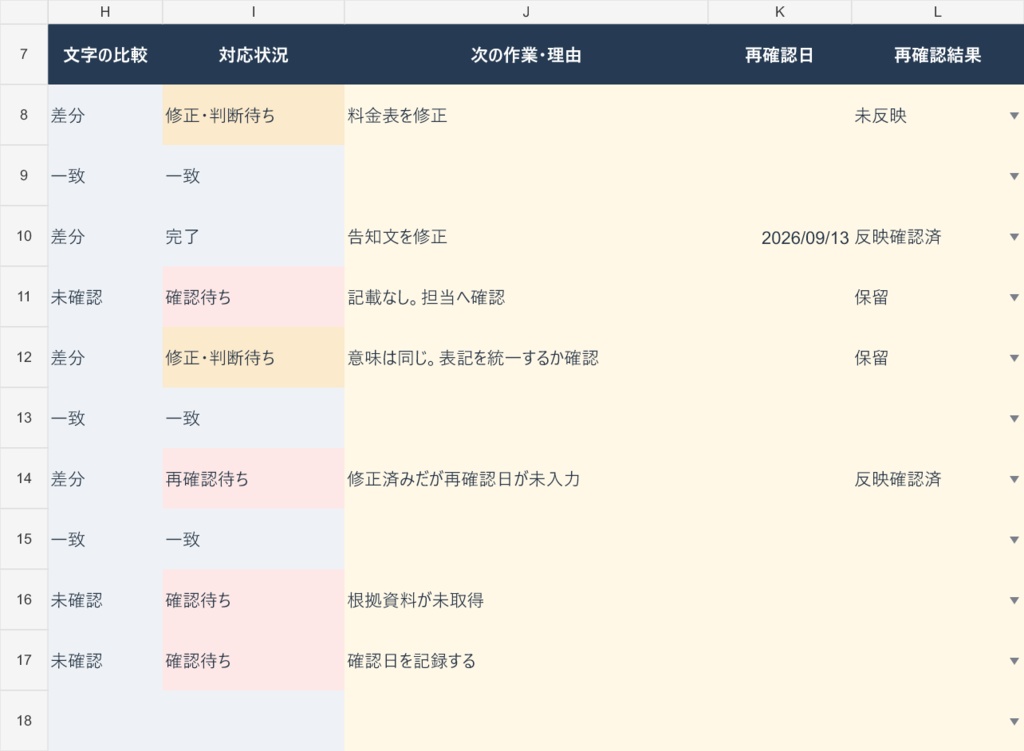The image size is (1024, 751).
Task: Select row 8 header number
Action: [24, 115]
